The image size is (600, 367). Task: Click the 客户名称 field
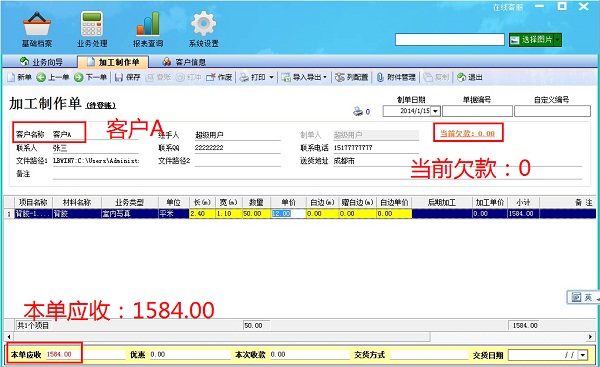pyautogui.click(x=95, y=135)
